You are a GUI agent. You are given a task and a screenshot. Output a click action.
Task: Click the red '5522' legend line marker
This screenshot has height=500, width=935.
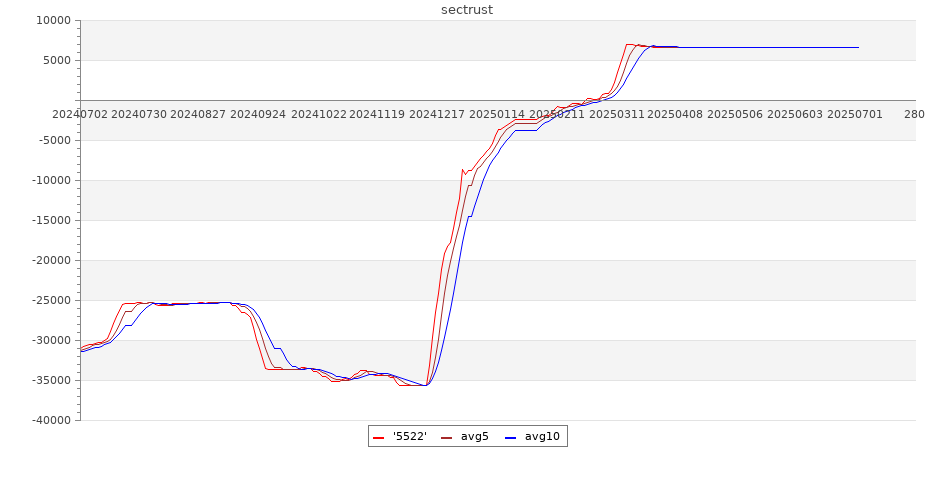coord(378,437)
